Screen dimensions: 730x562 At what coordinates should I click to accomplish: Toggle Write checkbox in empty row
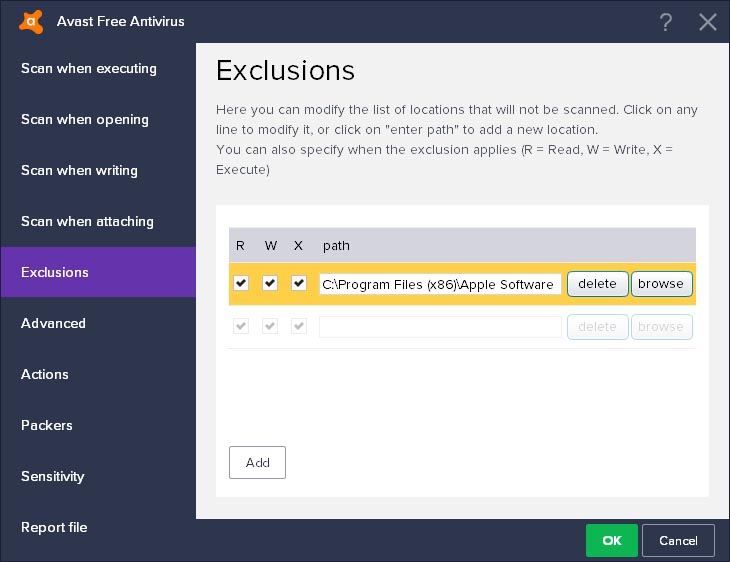click(x=270, y=326)
